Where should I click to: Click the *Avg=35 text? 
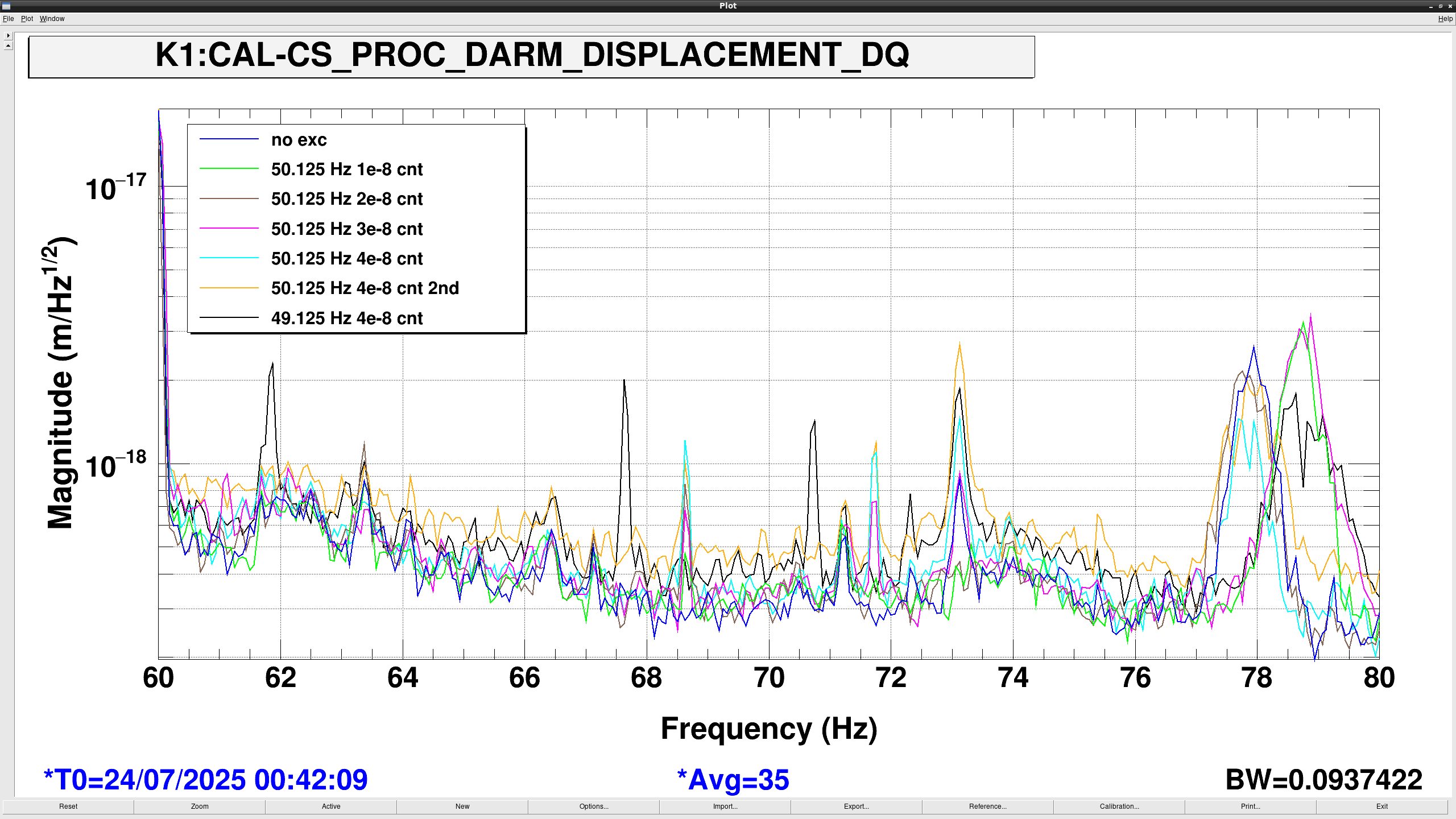(x=733, y=780)
